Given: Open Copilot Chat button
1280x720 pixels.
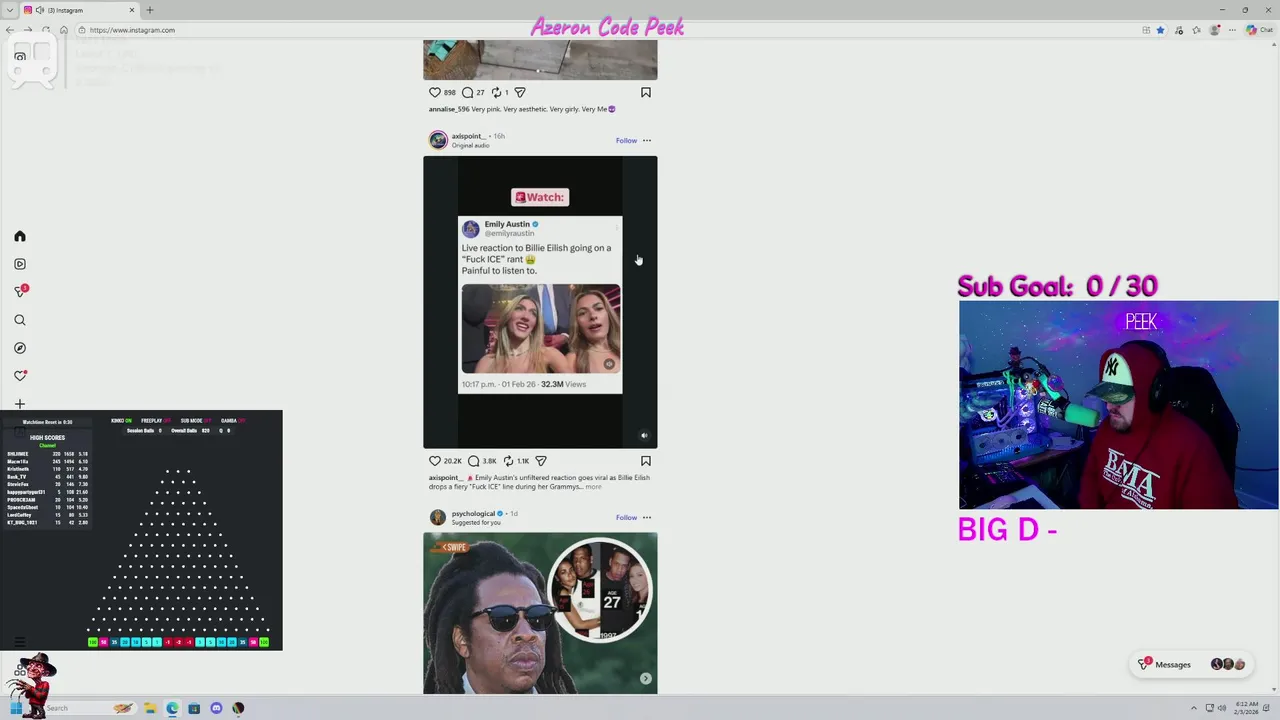Looking at the screenshot, I should (x=1259, y=30).
